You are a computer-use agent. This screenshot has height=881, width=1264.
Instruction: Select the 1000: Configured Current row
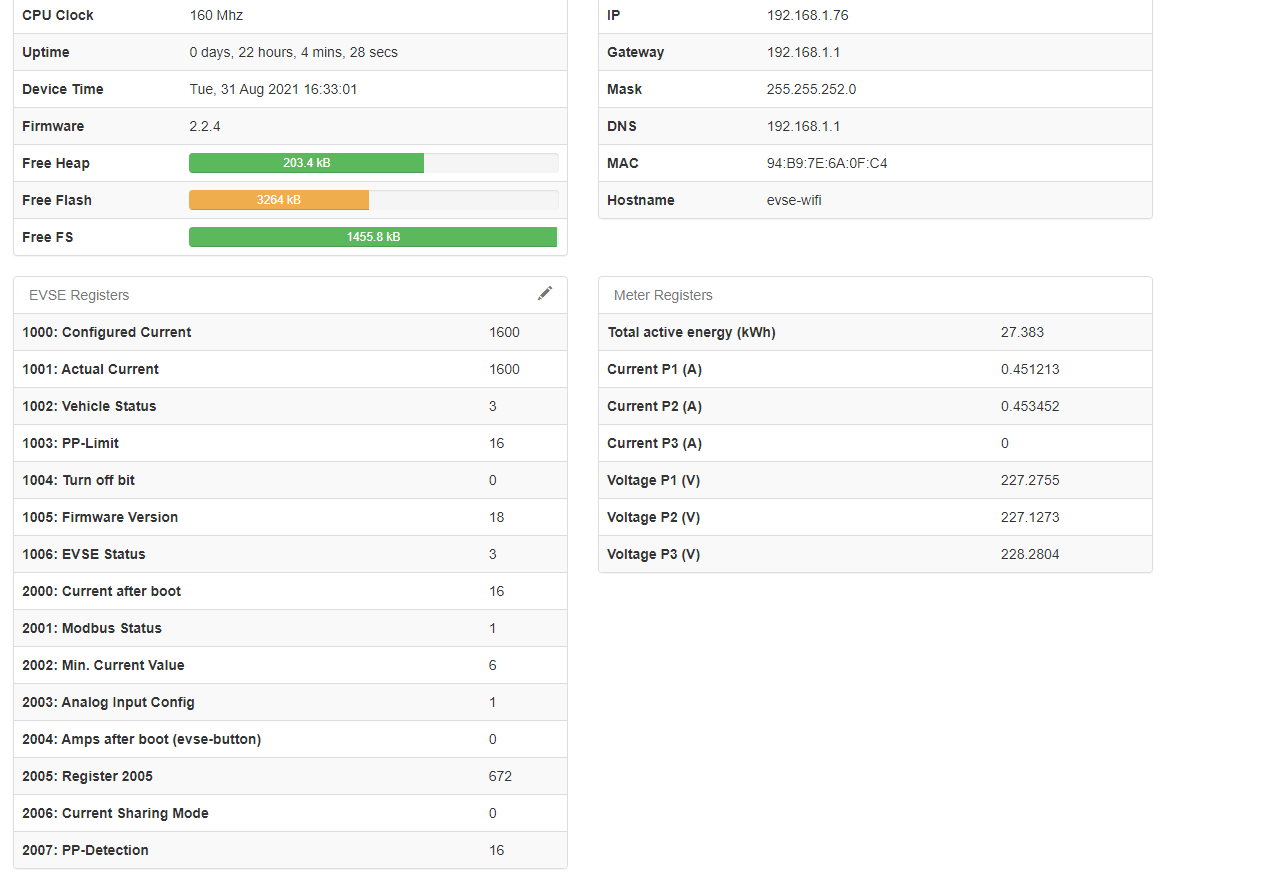290,332
